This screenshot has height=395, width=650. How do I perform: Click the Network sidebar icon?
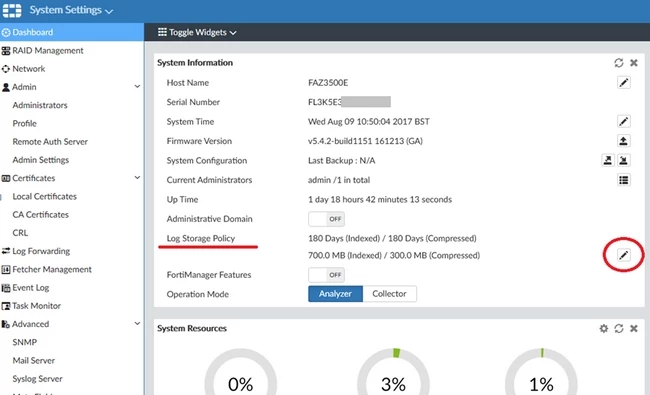pyautogui.click(x=6, y=69)
